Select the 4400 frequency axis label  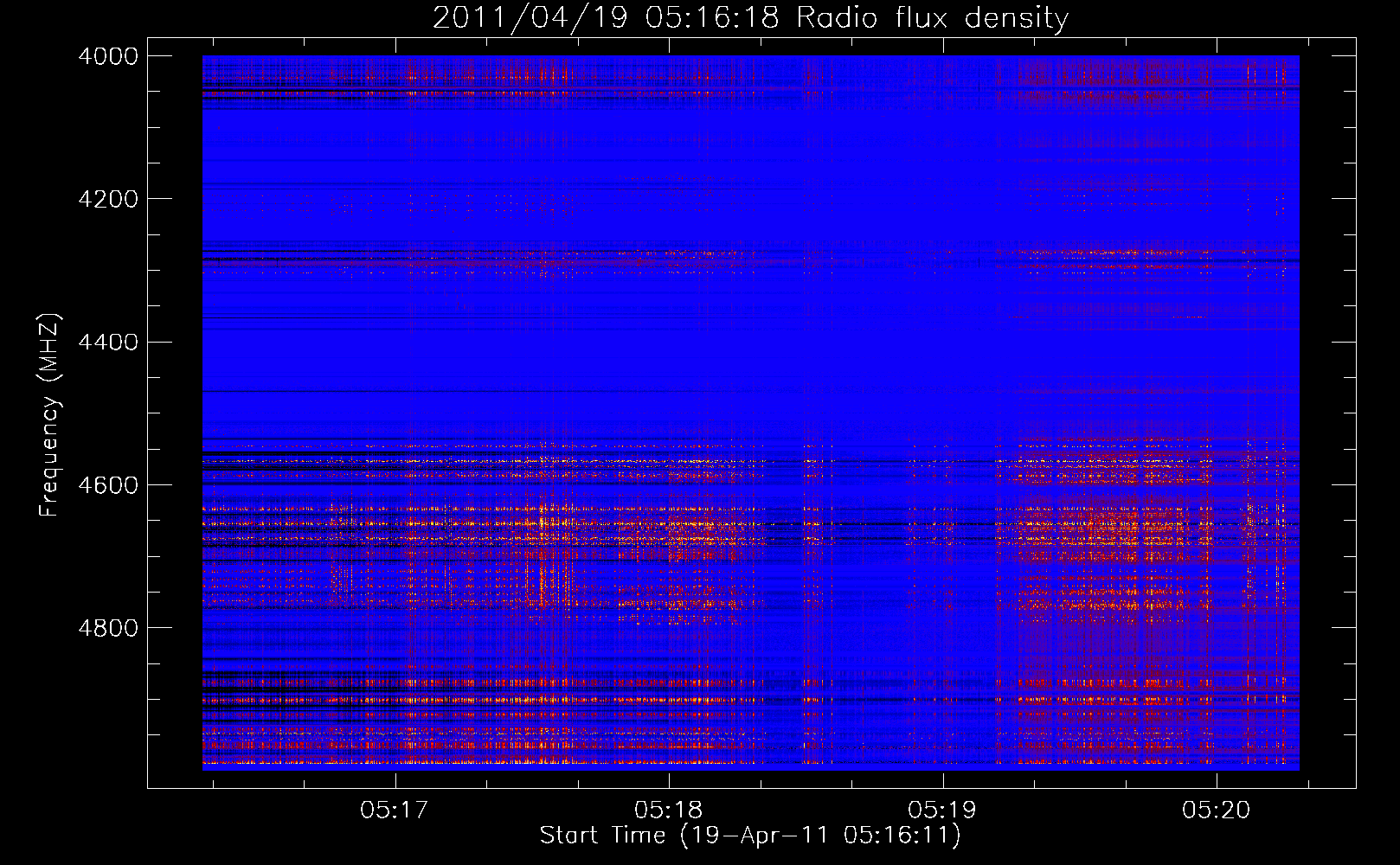tap(108, 342)
